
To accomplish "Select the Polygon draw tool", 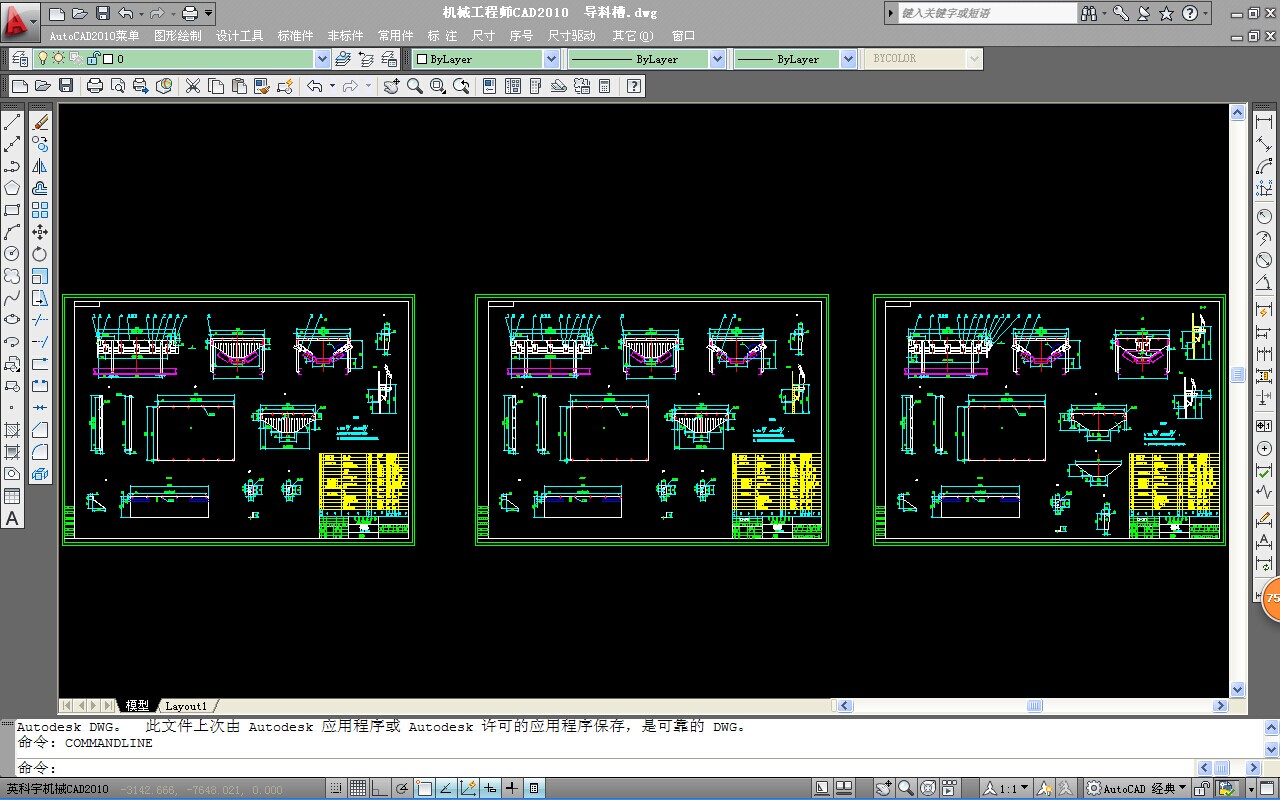I will coord(12,188).
